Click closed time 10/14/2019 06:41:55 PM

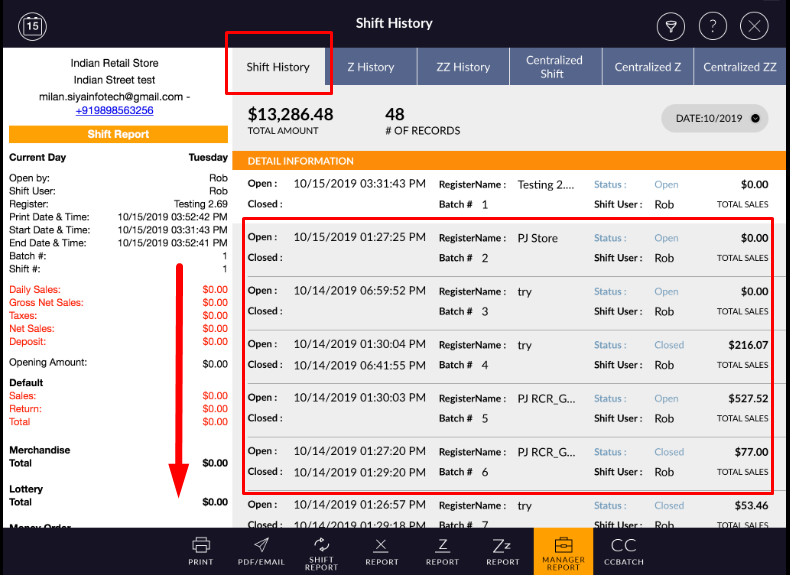pos(360,365)
